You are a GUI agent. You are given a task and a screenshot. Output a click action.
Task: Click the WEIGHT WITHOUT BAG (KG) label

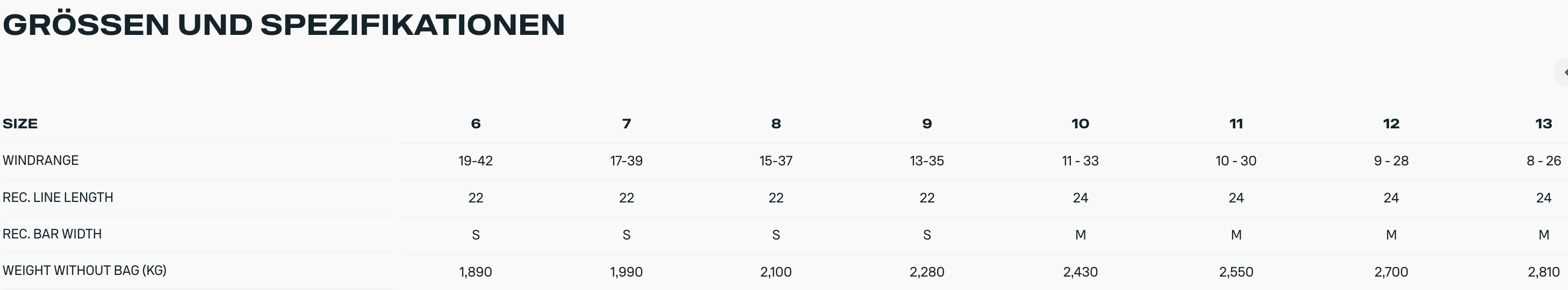click(84, 271)
